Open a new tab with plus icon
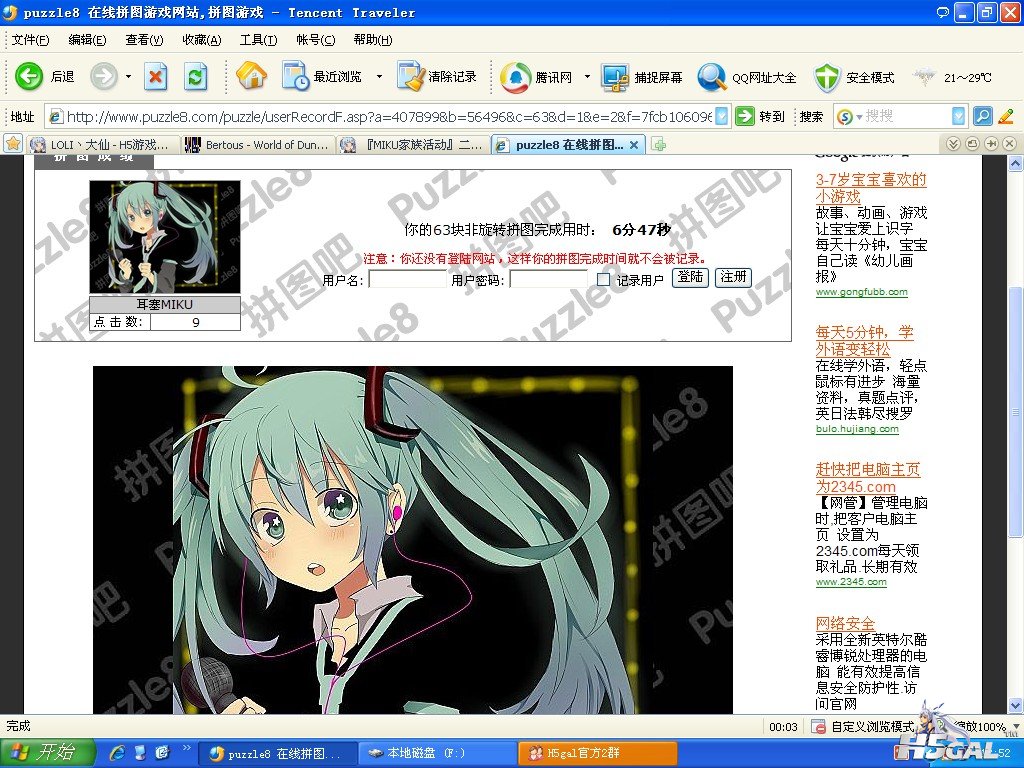 (659, 144)
